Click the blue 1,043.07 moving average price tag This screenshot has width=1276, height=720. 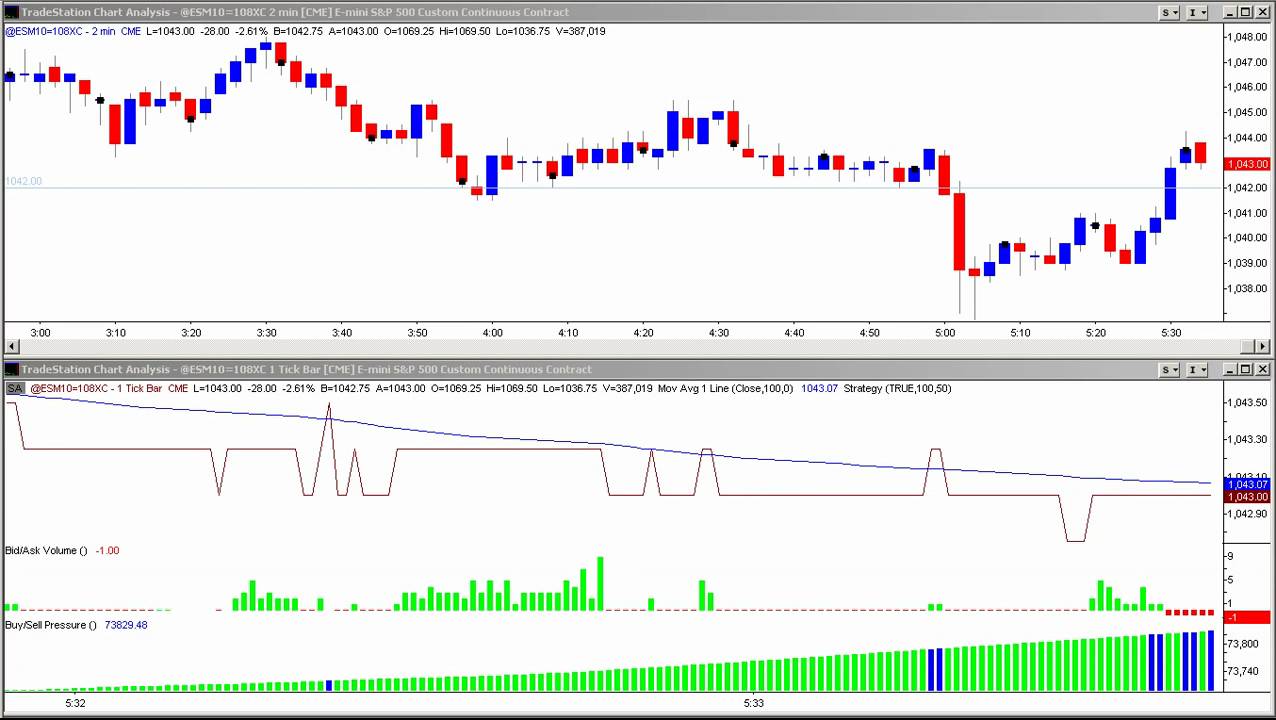1247,485
